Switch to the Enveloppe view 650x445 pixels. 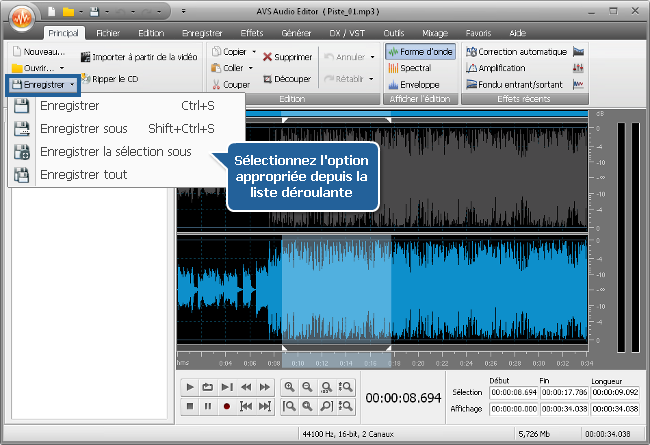(x=418, y=85)
